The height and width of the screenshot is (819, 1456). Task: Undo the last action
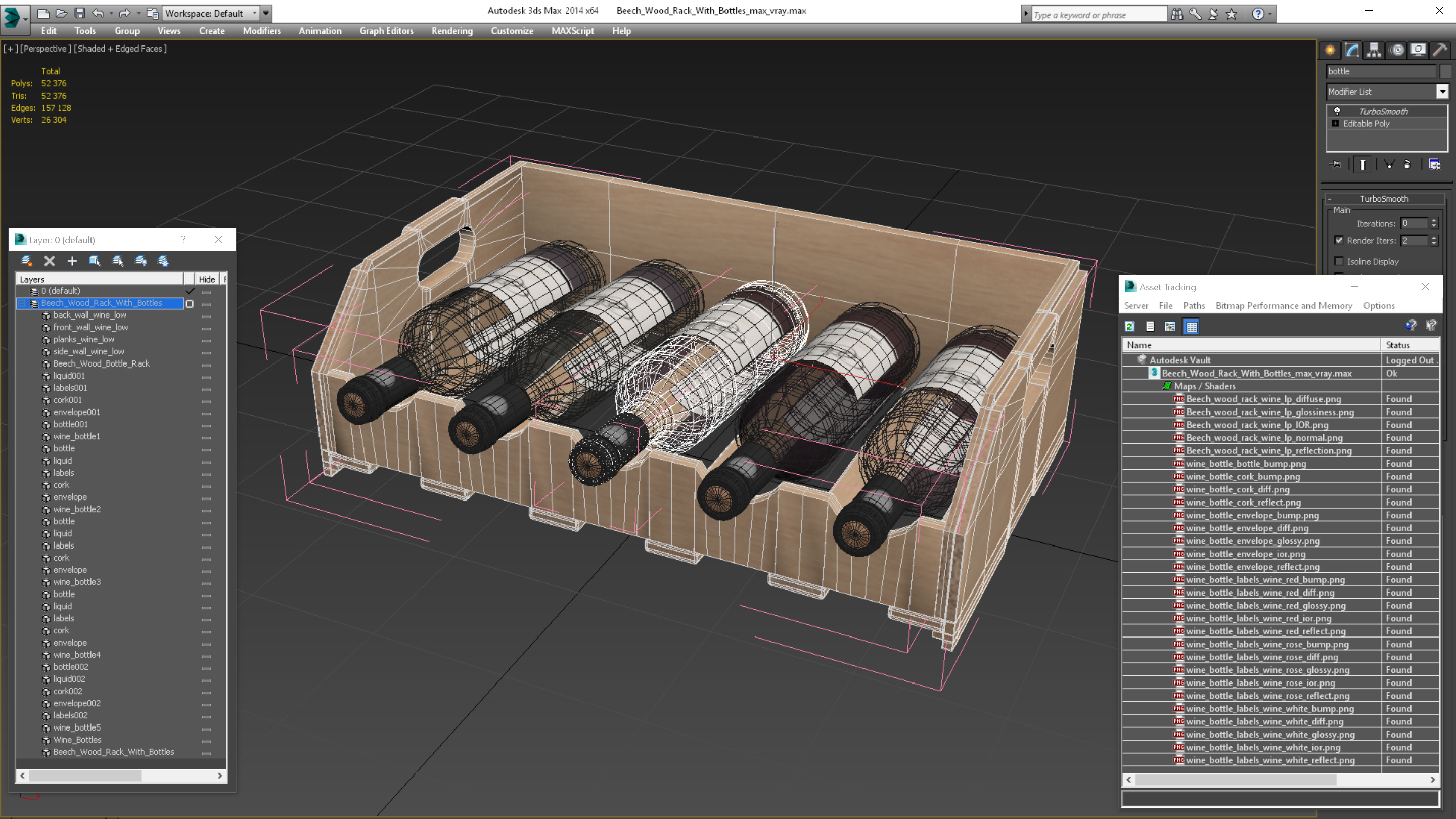tap(98, 13)
